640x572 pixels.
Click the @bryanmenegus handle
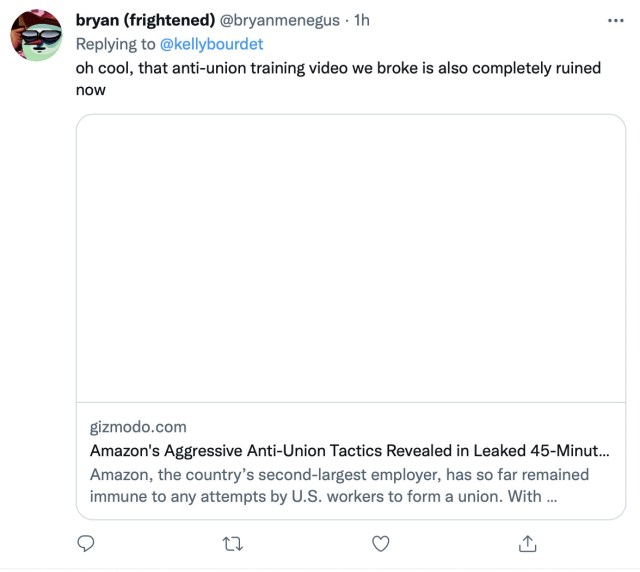click(280, 20)
